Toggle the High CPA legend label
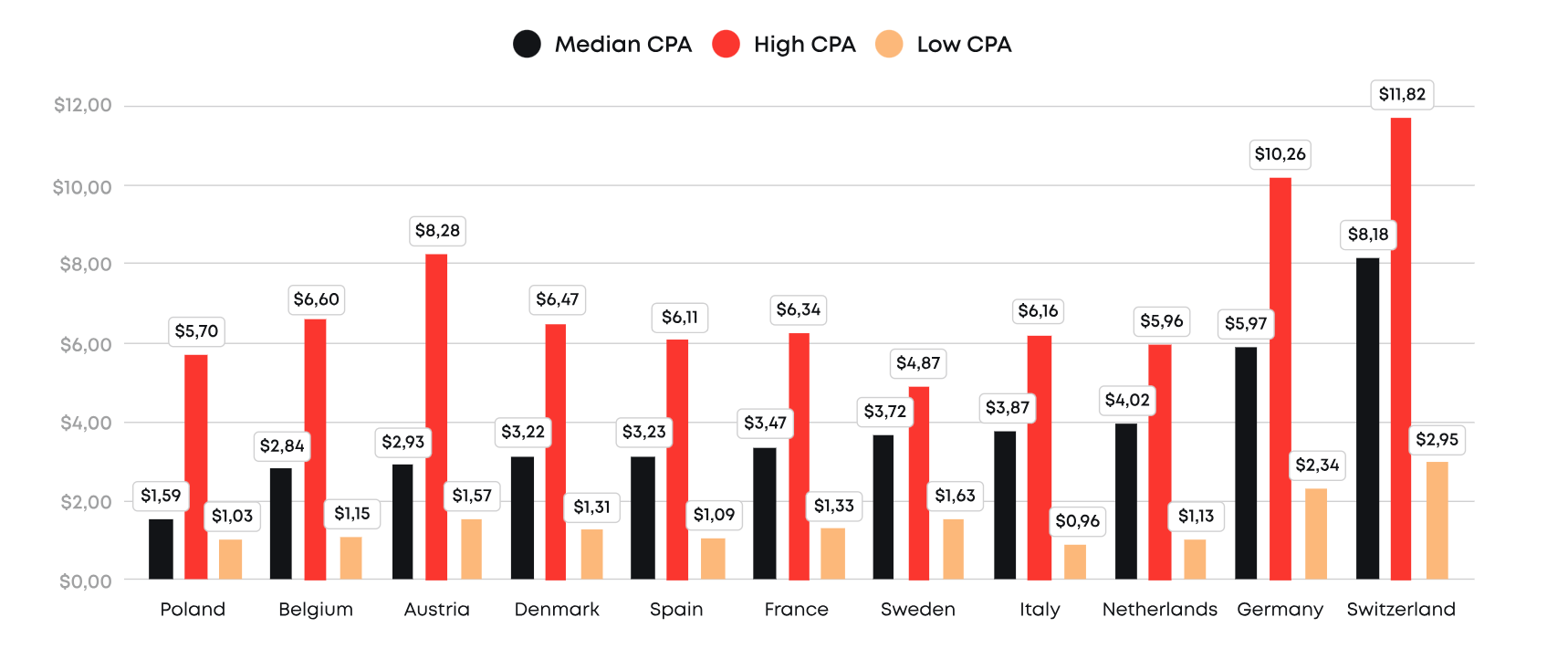 click(804, 44)
